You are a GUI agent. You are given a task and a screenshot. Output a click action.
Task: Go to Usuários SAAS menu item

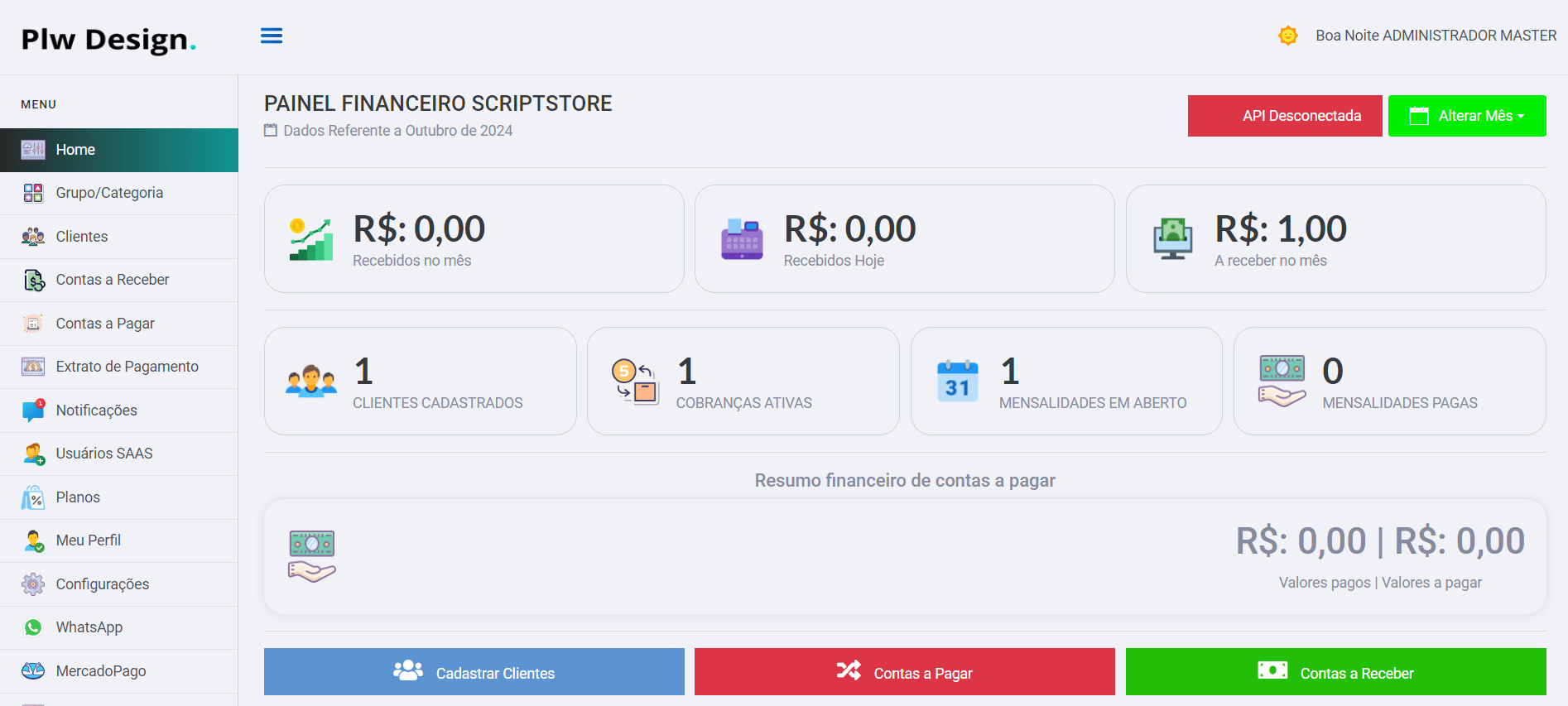[104, 454]
